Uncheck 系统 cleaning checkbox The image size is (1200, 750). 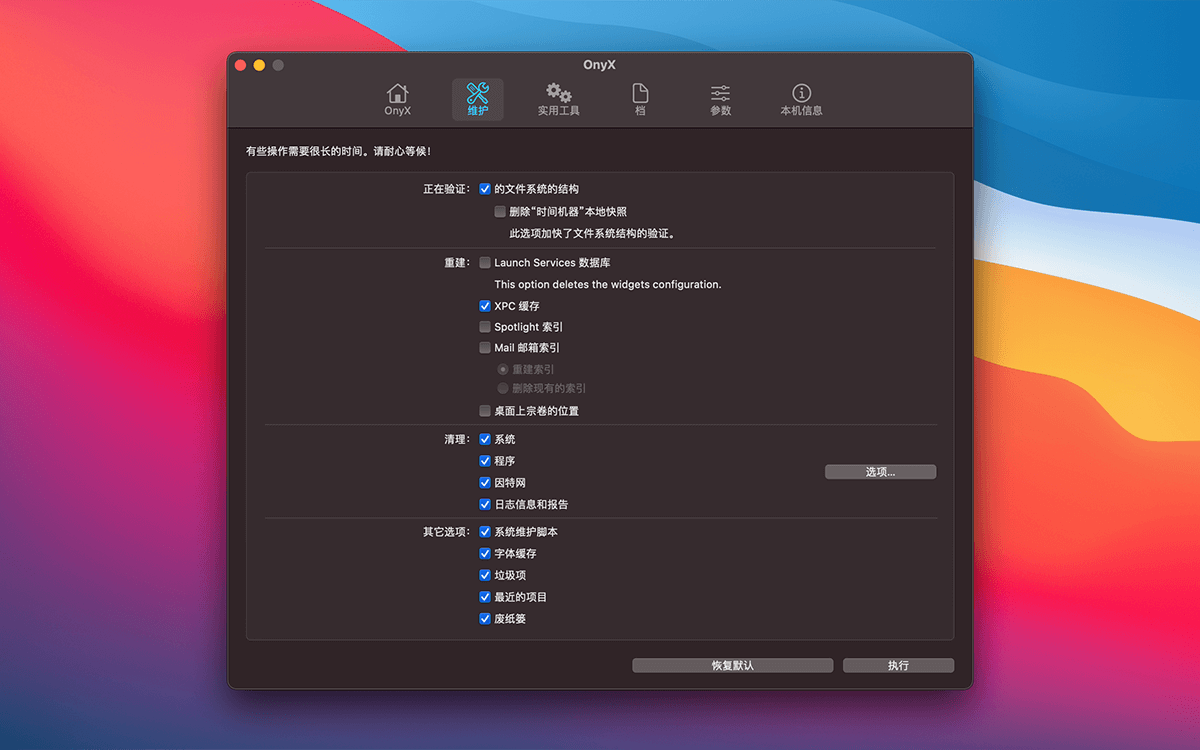coord(485,439)
